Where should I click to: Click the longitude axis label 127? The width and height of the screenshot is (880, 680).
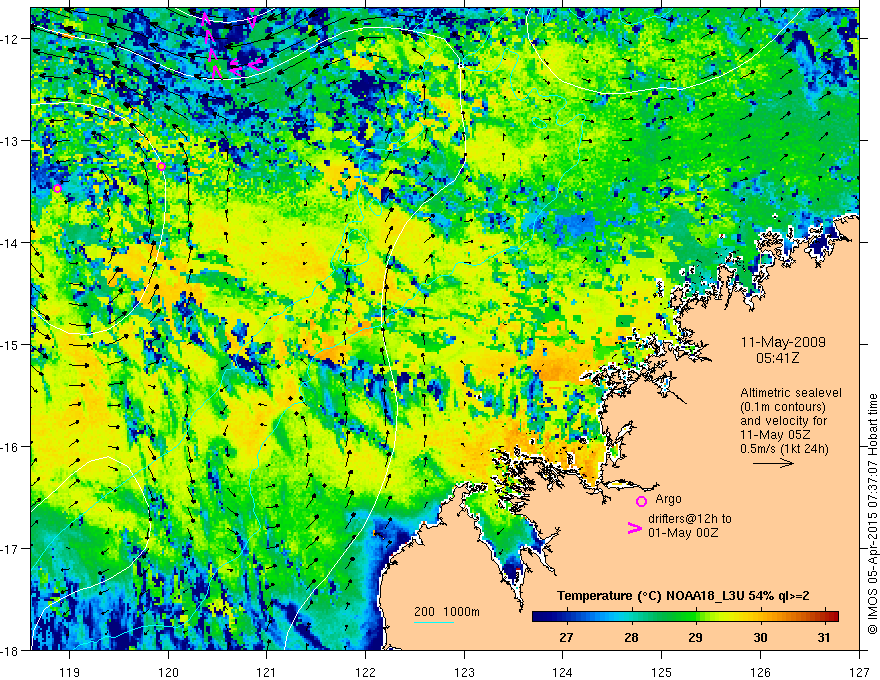859,672
